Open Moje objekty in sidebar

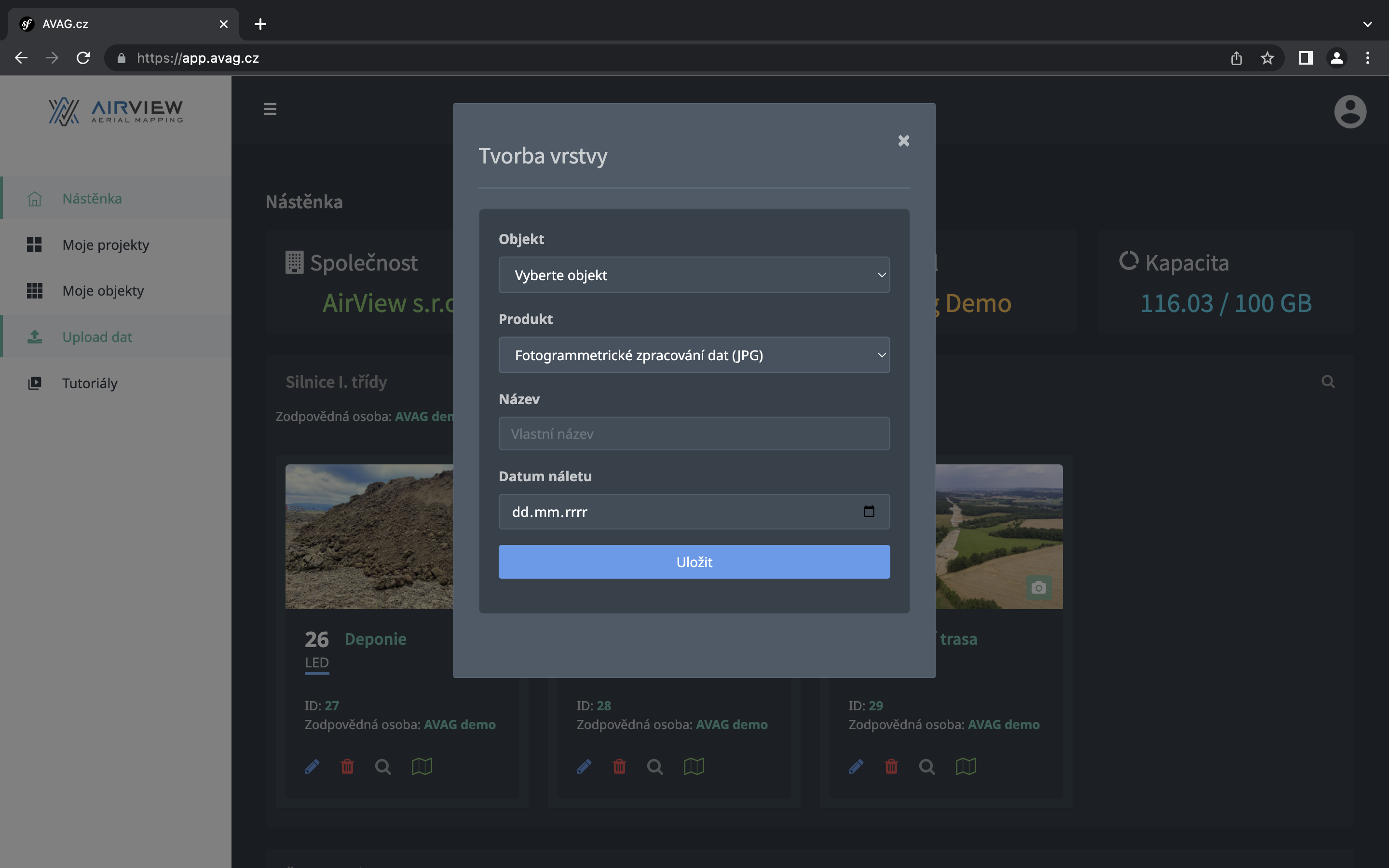click(103, 291)
